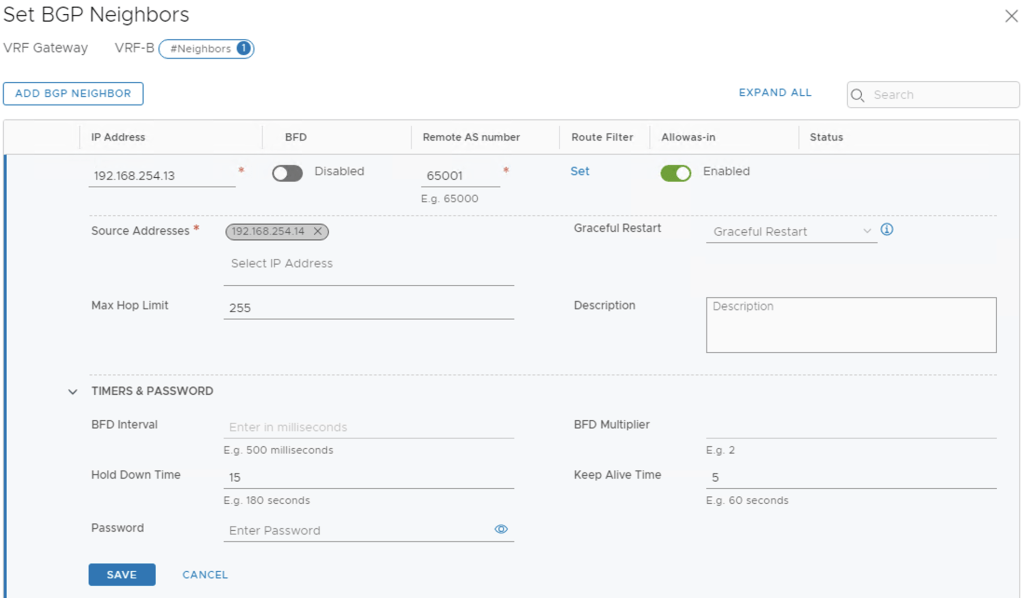1024x598 pixels.
Task: Open the Graceful Restart dropdown
Action: (790, 232)
